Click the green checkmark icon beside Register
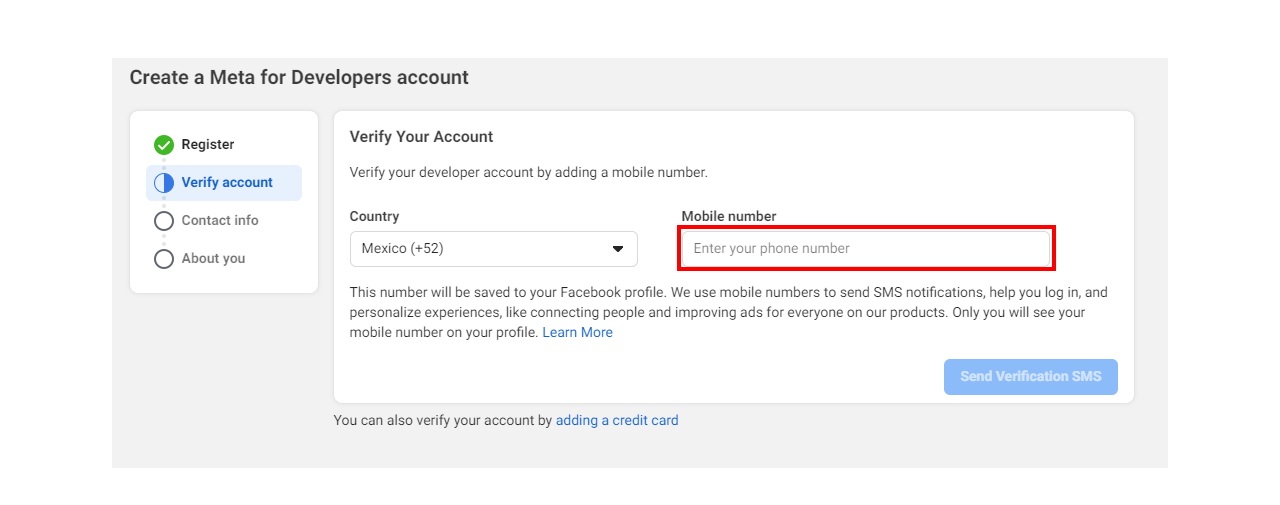 coord(164,145)
